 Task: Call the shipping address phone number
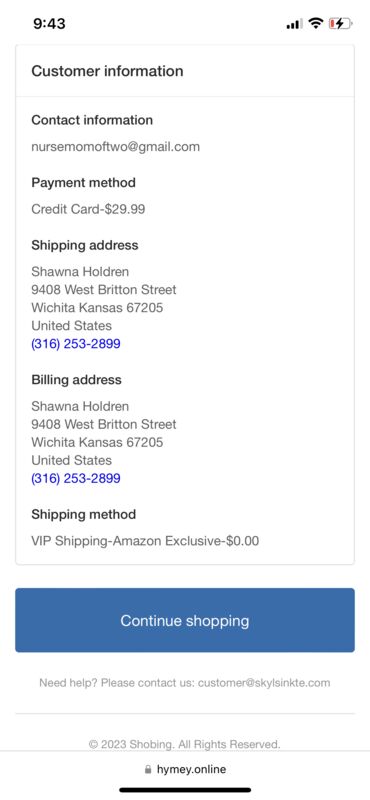pos(76,343)
